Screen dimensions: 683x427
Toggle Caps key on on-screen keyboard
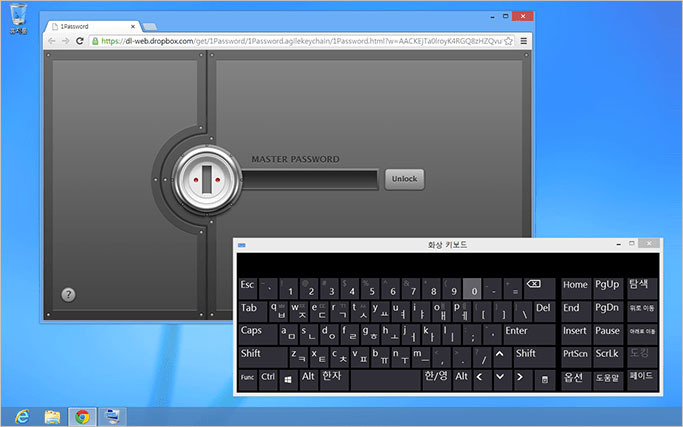(257, 335)
